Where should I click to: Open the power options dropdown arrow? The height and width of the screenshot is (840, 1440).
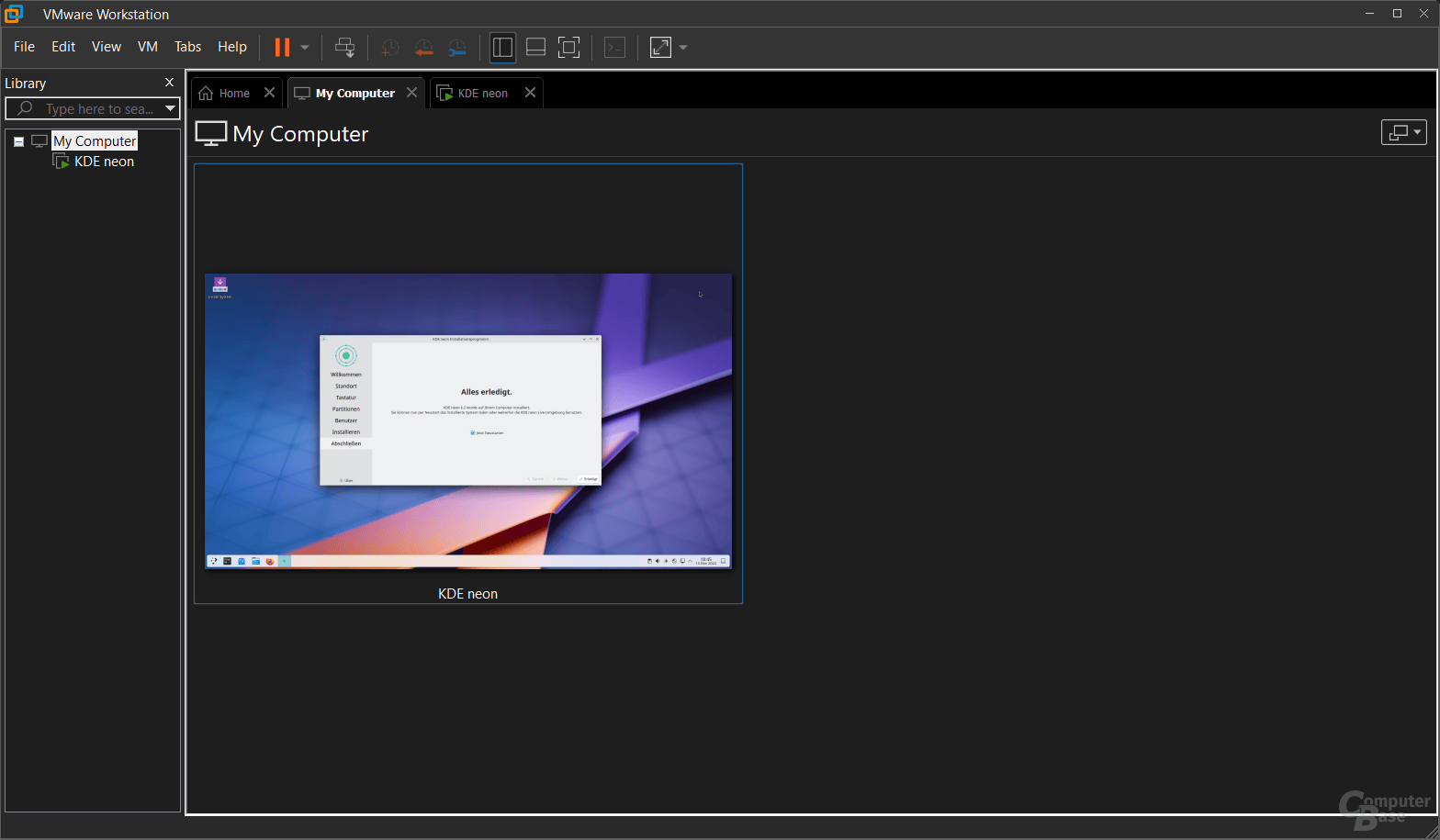tap(305, 47)
